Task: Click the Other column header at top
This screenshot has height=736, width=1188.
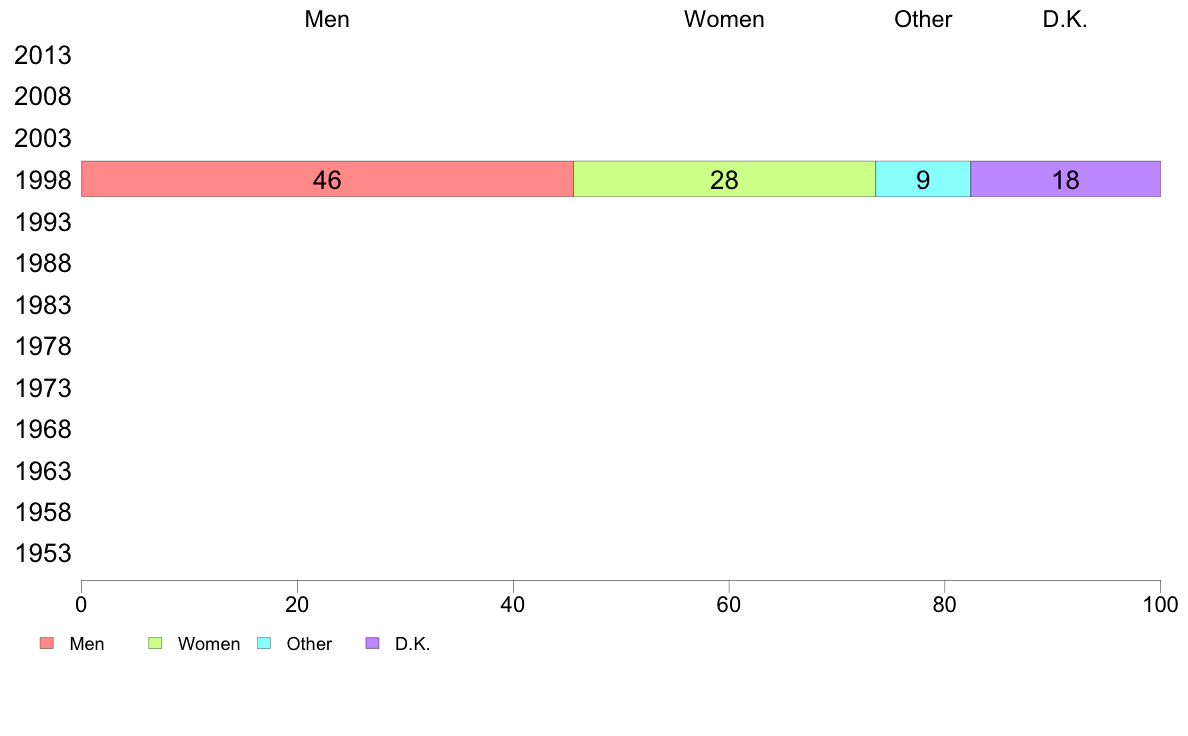Action: click(x=923, y=20)
